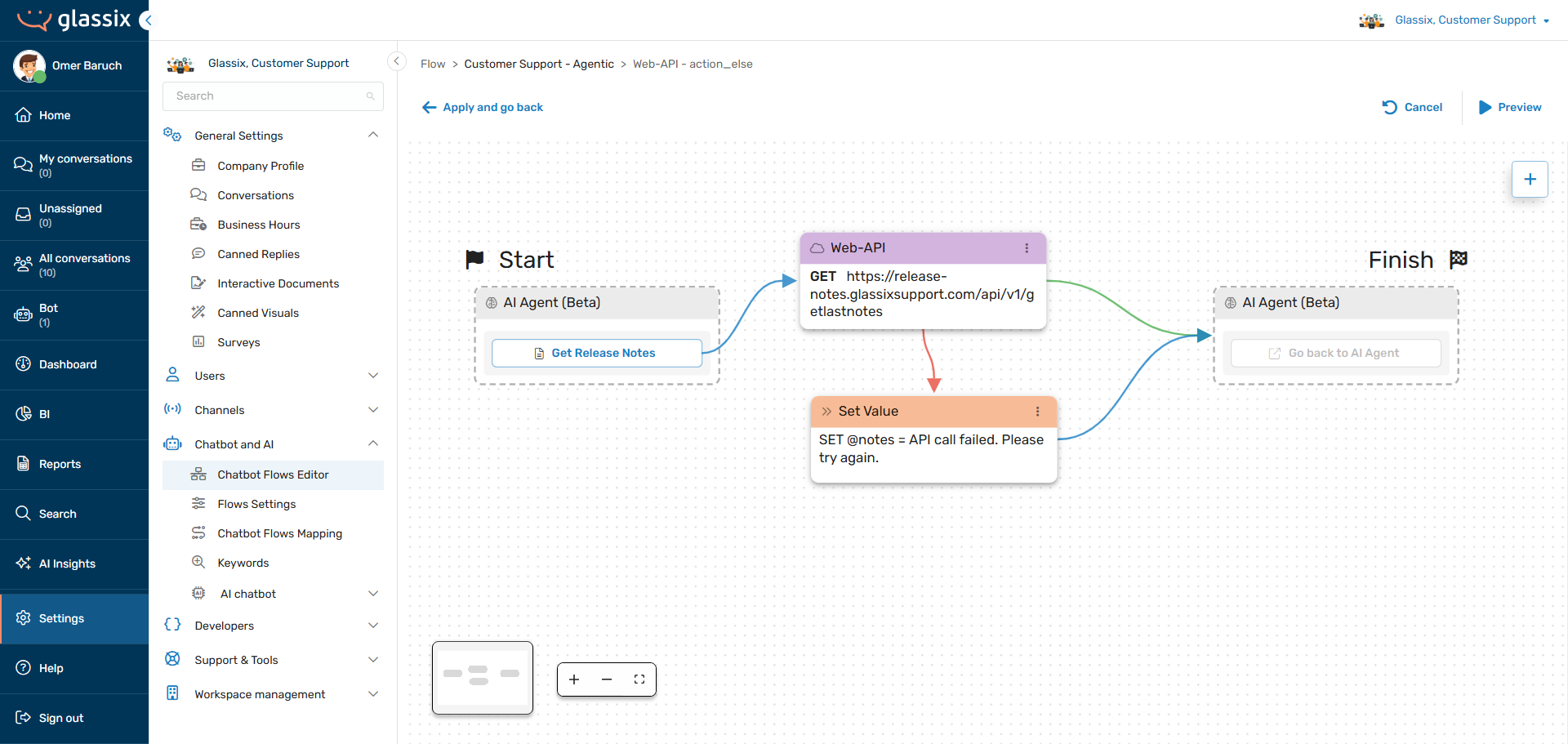
Task: Fit flow to screen
Action: click(639, 679)
